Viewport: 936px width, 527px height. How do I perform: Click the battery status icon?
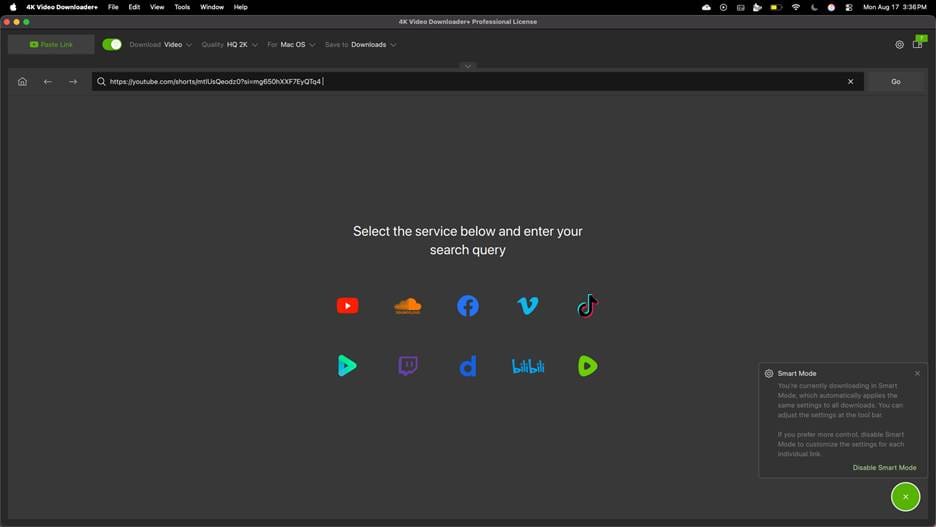776,7
